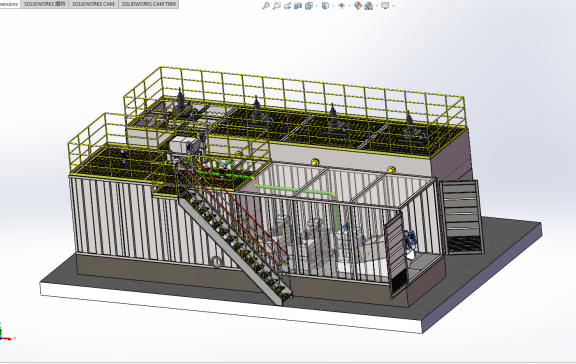
Task: Click the View Orientation cube icon
Action: [309, 6]
